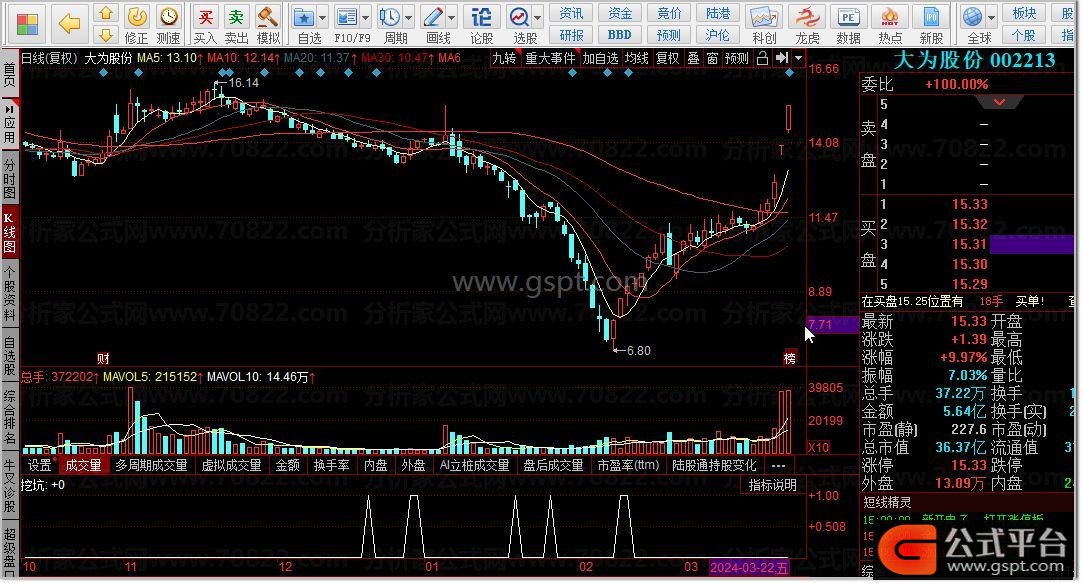Toggle the chart lock icon
The width and height of the screenshot is (1083, 583).
pos(763,59)
